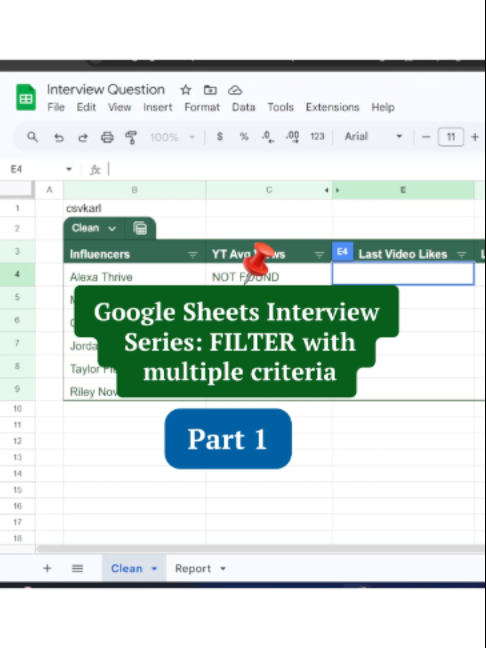Open the all sheets list icon
This screenshot has height=648, width=486.
point(77,568)
